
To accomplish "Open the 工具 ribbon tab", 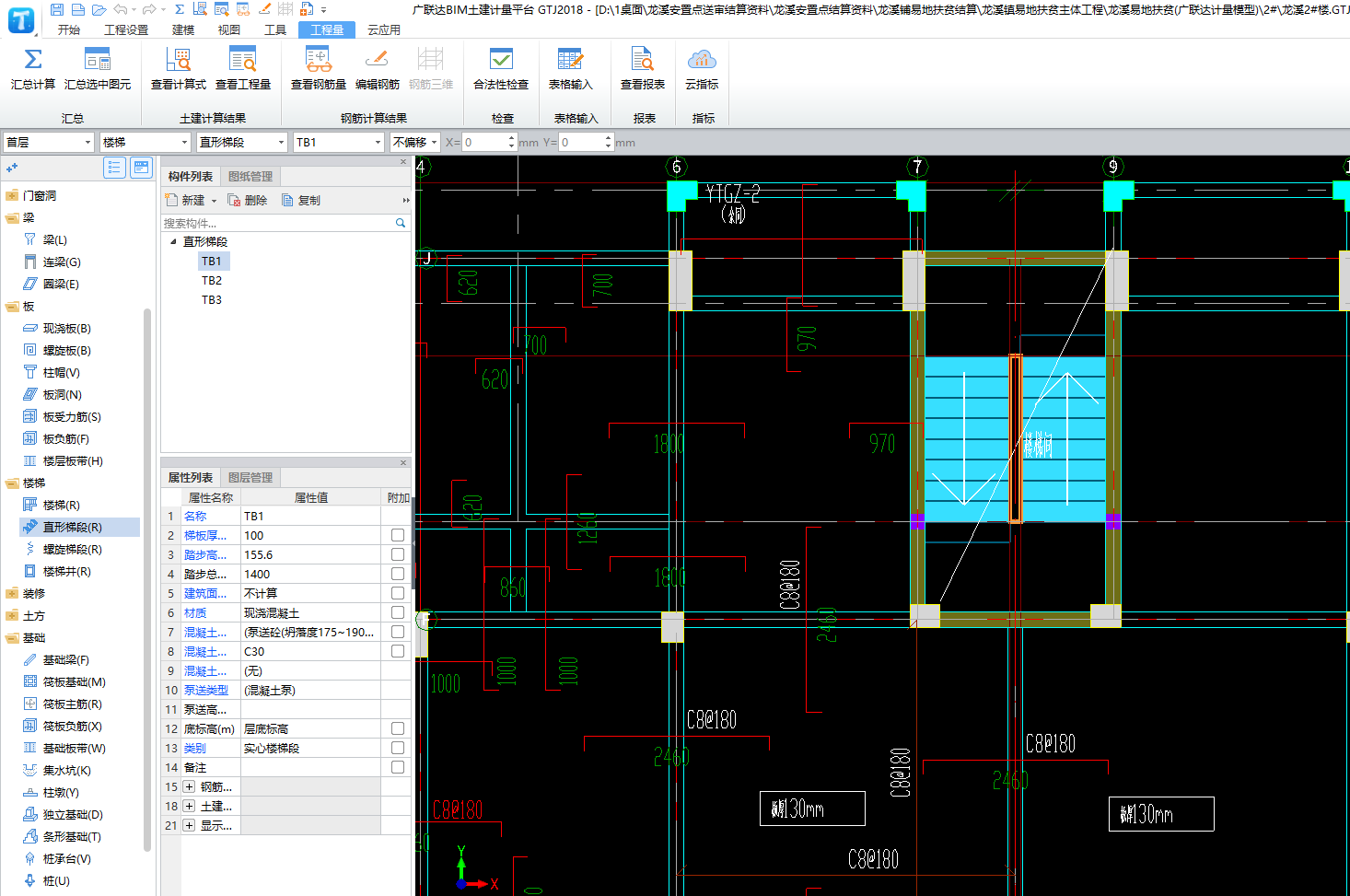I will click(275, 29).
